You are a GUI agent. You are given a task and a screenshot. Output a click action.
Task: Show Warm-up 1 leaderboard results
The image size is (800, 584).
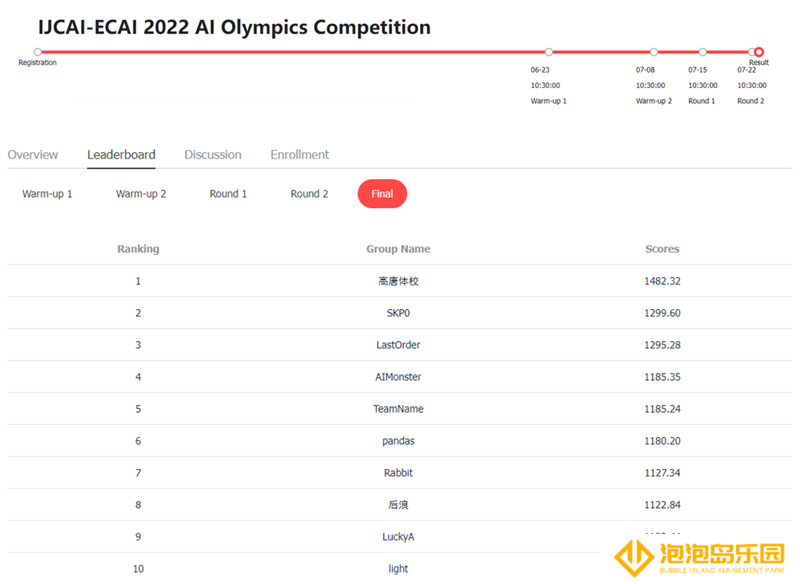pyautogui.click(x=47, y=194)
